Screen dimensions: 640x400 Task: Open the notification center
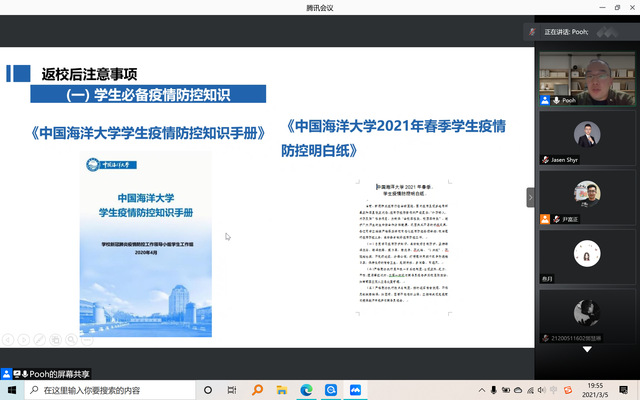(625, 390)
